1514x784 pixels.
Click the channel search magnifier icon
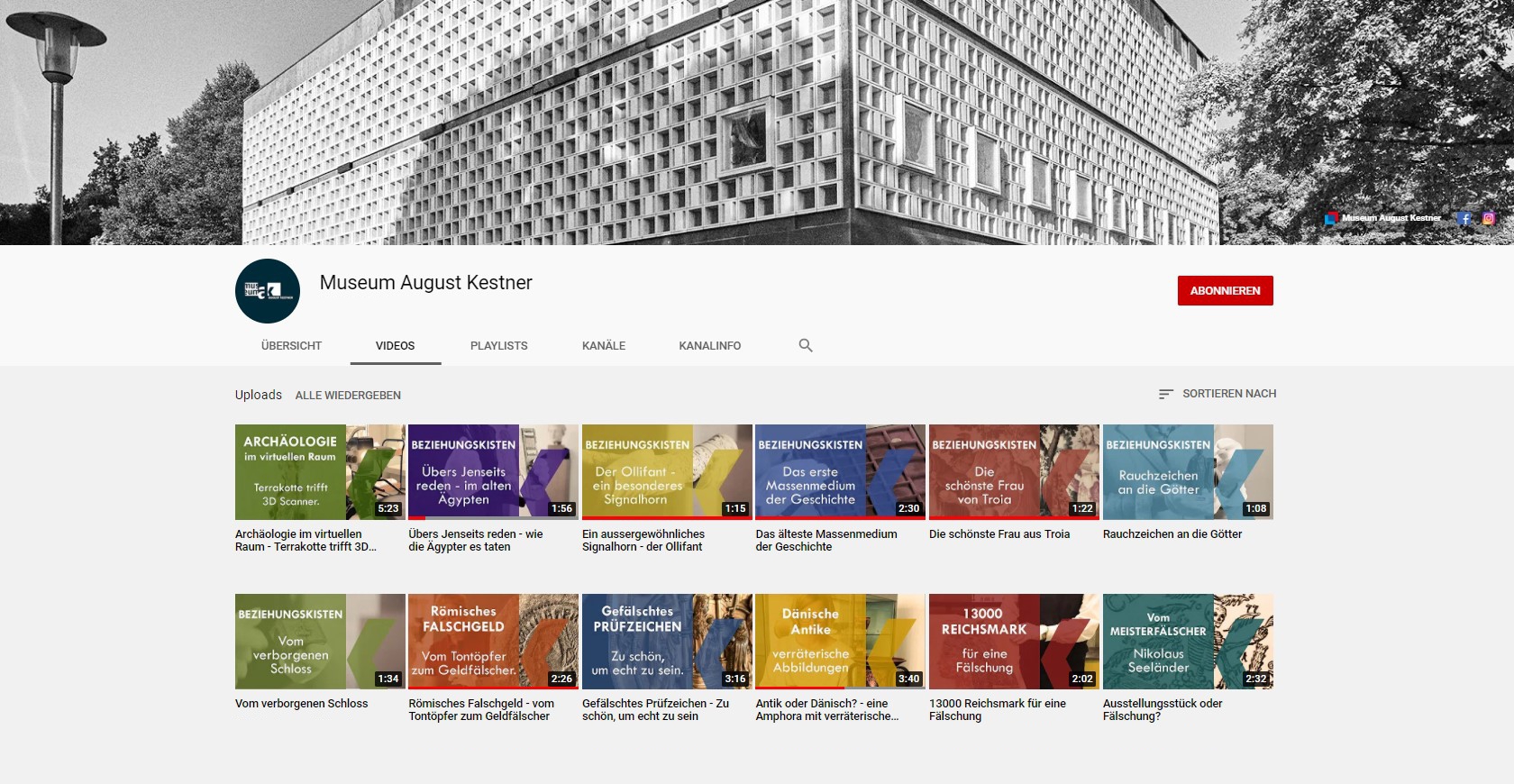click(x=806, y=345)
